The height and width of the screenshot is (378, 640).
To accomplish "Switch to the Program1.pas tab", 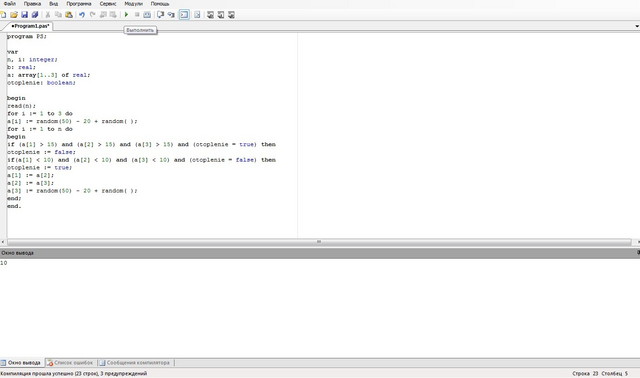I will pos(29,26).
